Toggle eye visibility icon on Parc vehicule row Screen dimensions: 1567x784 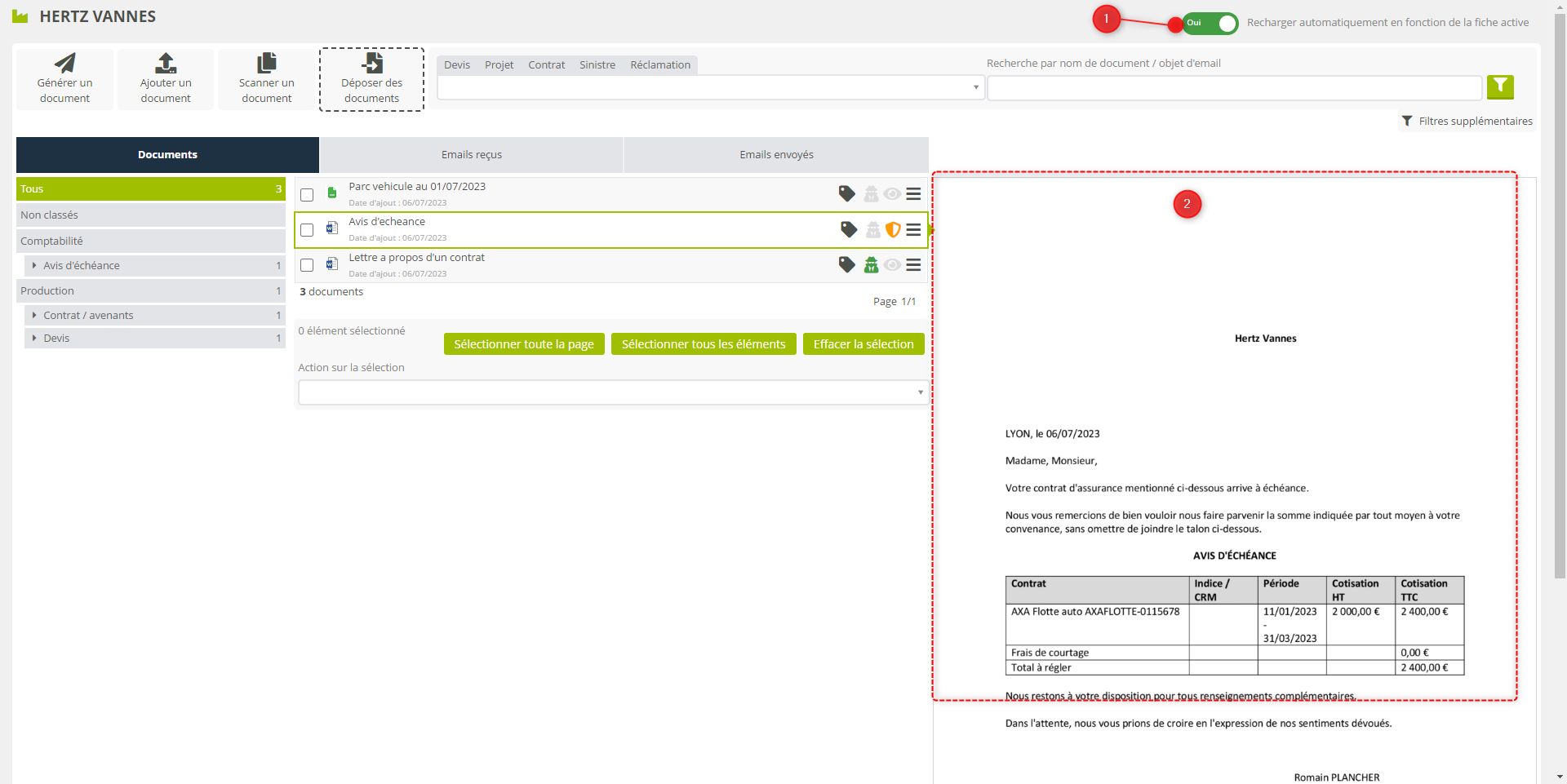pos(892,194)
